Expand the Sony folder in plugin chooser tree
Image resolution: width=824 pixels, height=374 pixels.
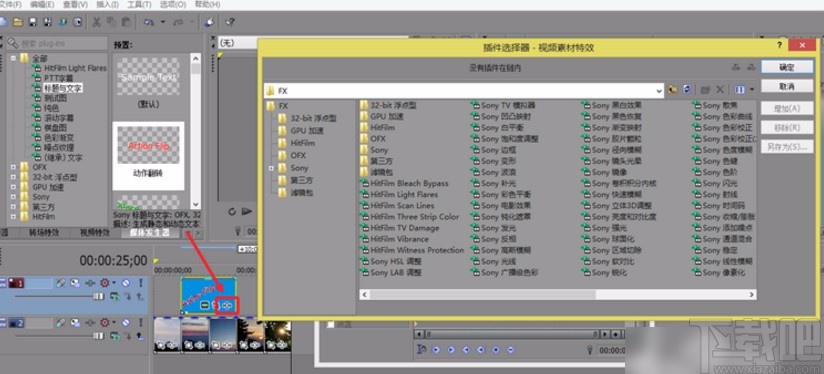272,168
